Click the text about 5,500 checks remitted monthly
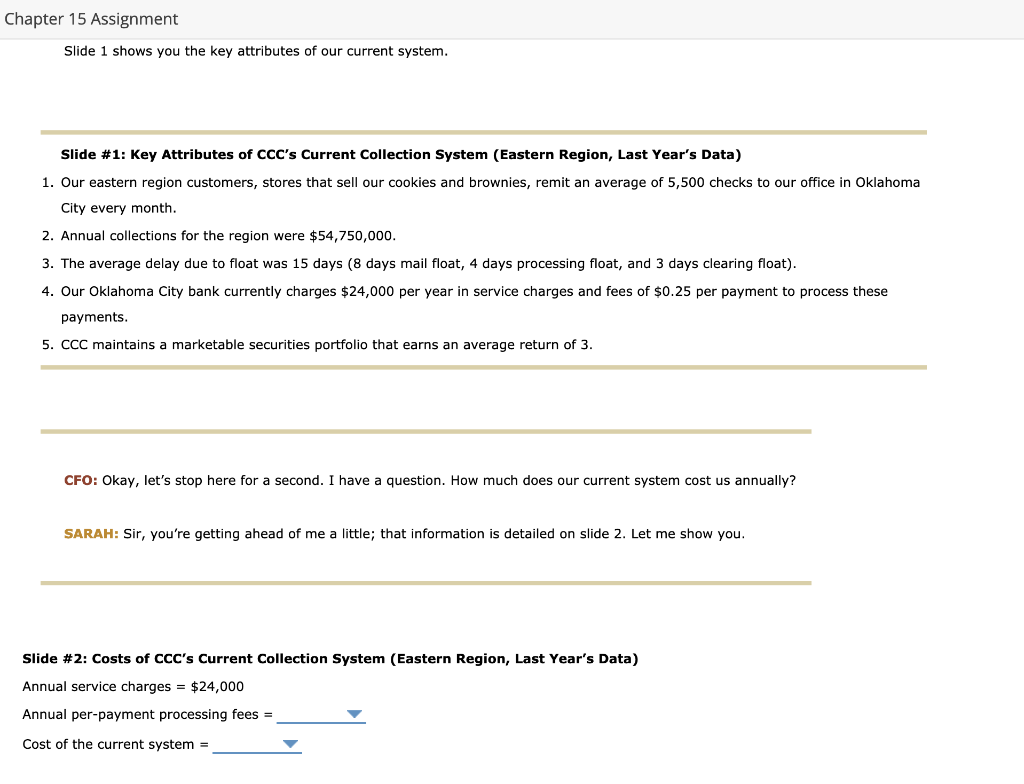This screenshot has height=784, width=1024. click(x=490, y=195)
